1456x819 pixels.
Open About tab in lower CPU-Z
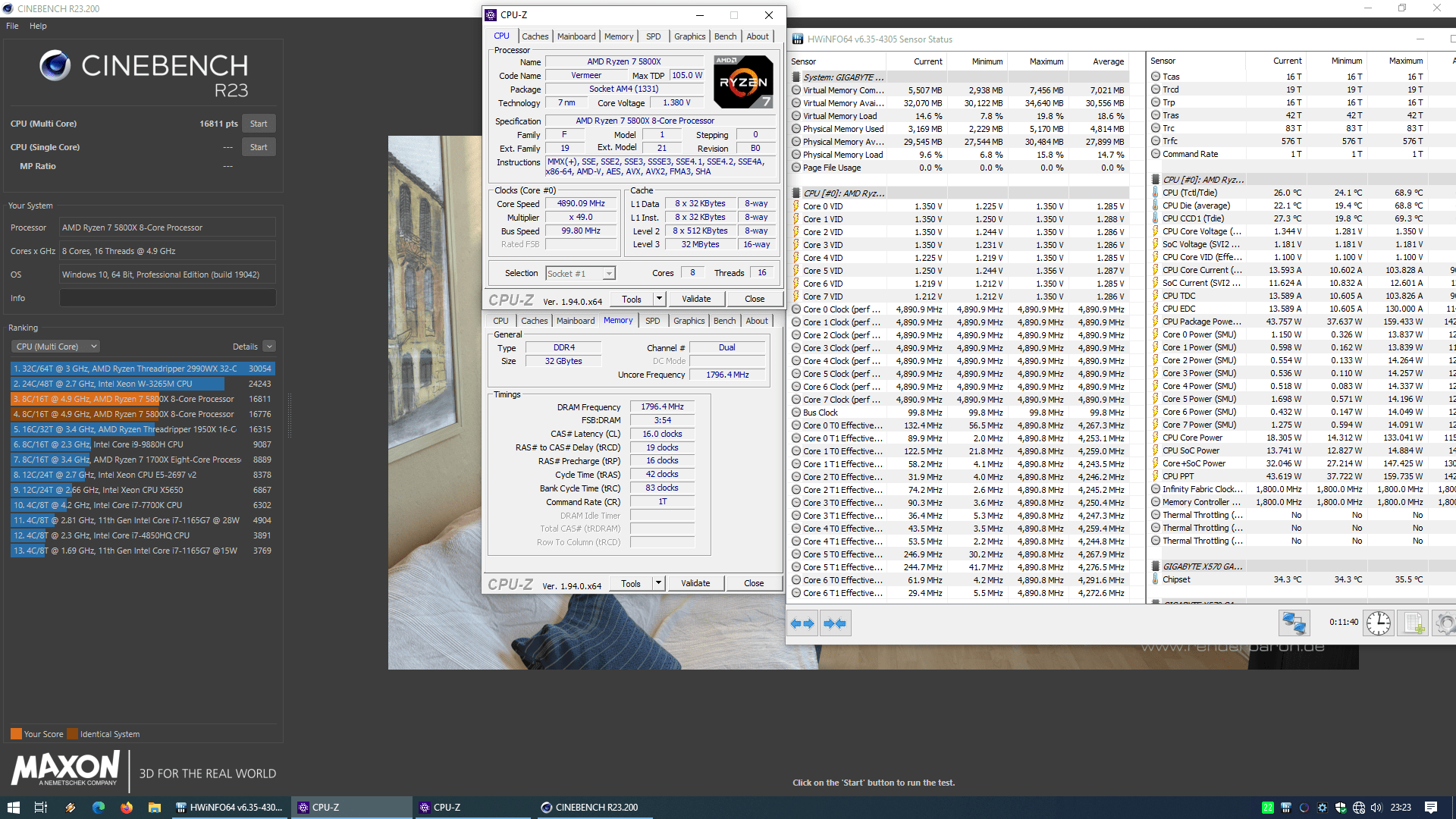(x=756, y=321)
